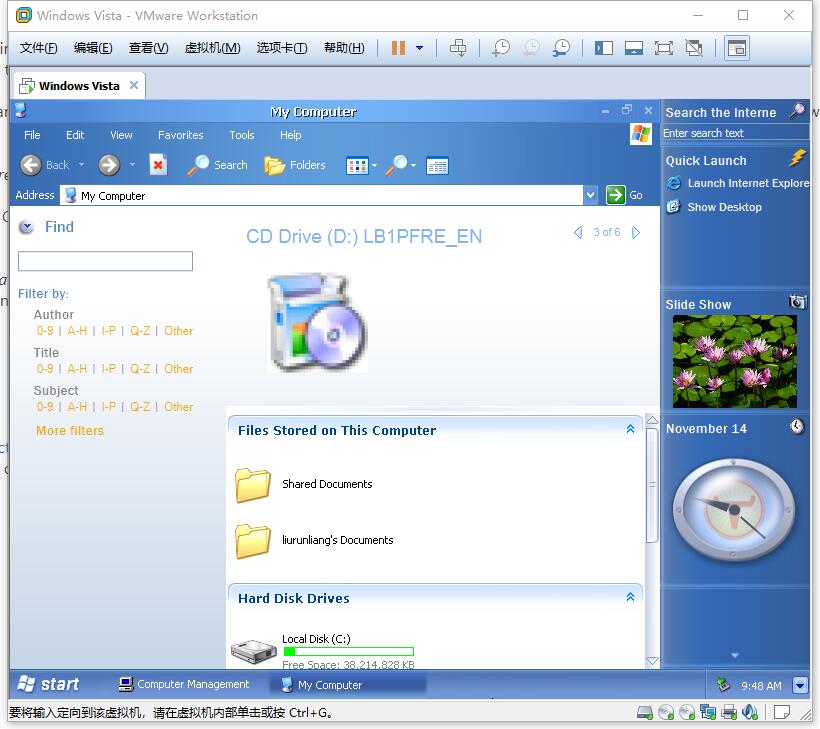Click the Local Disk free space bar

pos(348,652)
